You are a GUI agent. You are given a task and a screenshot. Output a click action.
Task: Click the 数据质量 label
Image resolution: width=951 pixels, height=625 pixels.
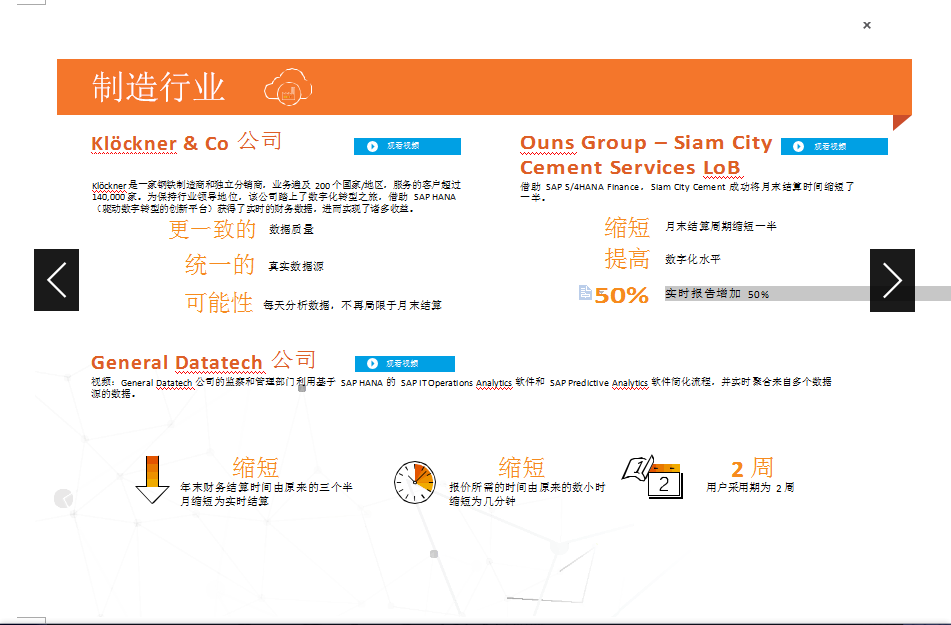291,229
